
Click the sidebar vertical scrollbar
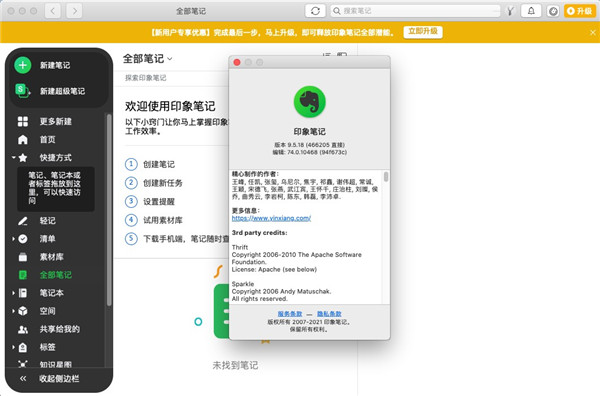(x=109, y=210)
